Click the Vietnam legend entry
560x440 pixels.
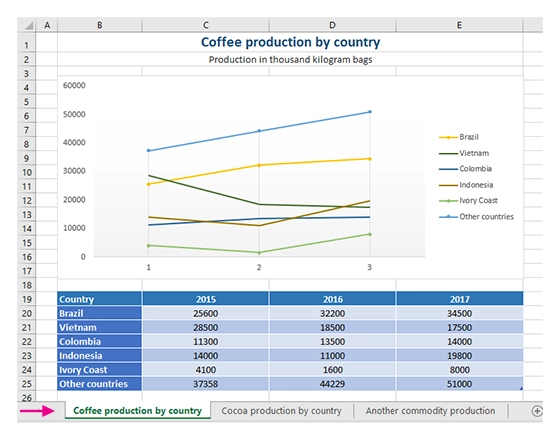[464, 153]
